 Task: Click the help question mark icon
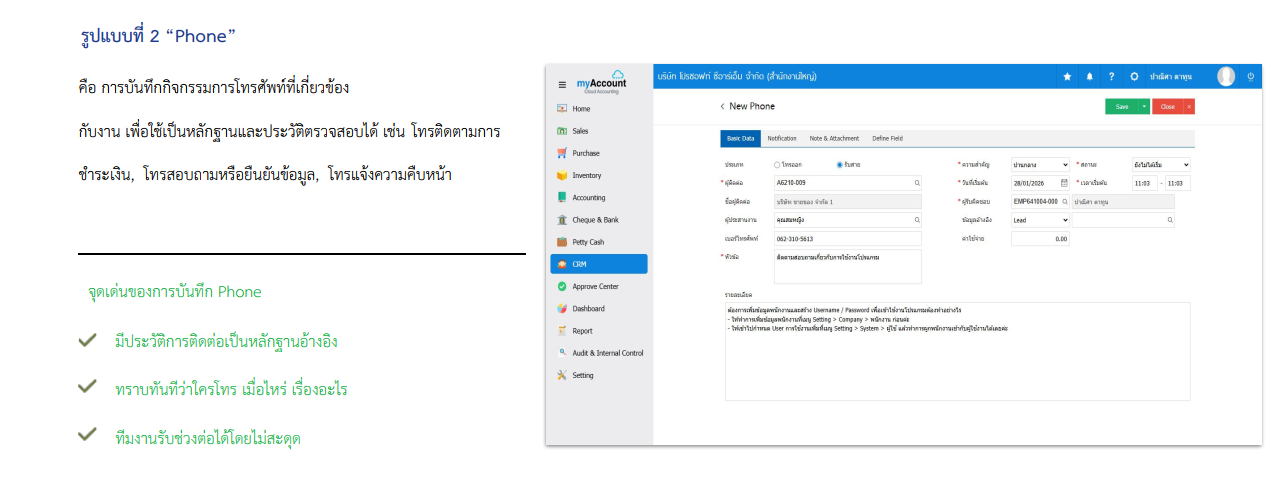pyautogui.click(x=1111, y=76)
